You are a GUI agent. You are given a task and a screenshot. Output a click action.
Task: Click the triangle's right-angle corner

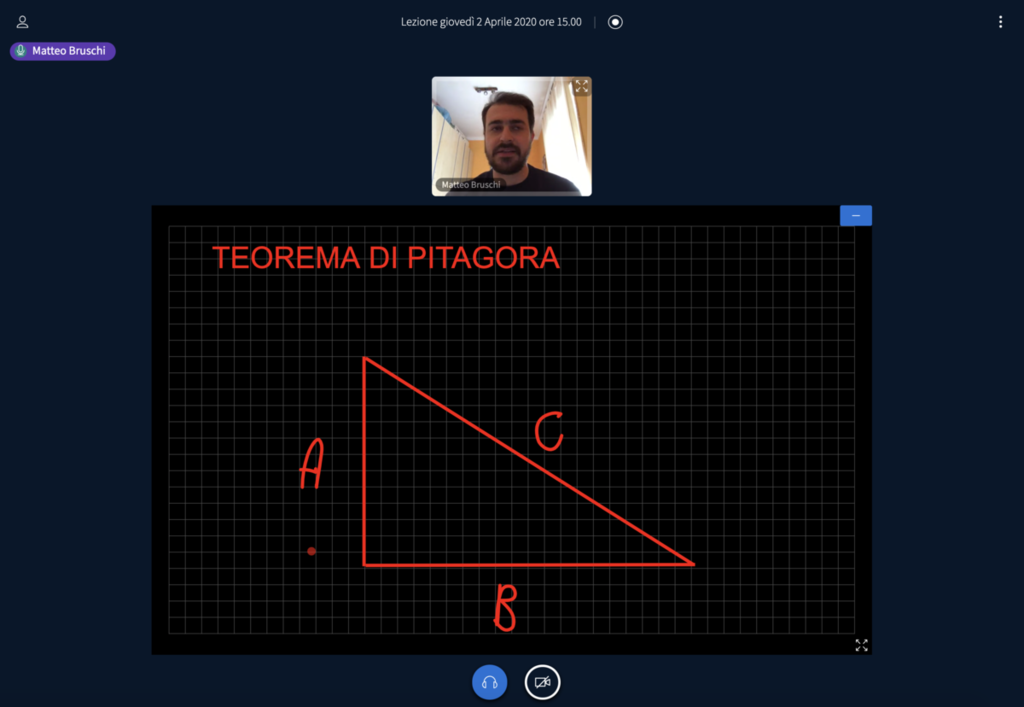365,564
